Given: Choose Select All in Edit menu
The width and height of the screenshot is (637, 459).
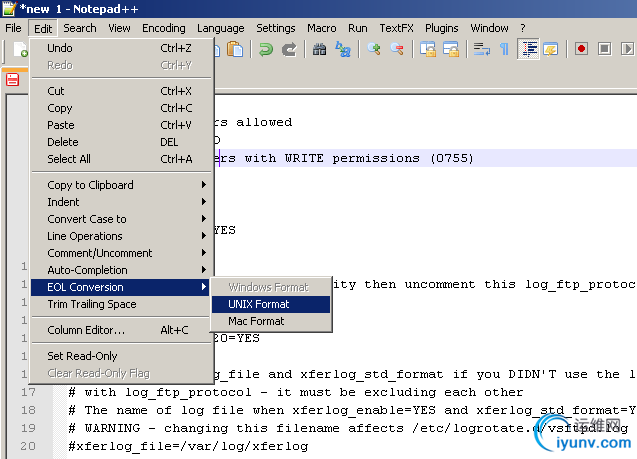Looking at the screenshot, I should point(121,159).
